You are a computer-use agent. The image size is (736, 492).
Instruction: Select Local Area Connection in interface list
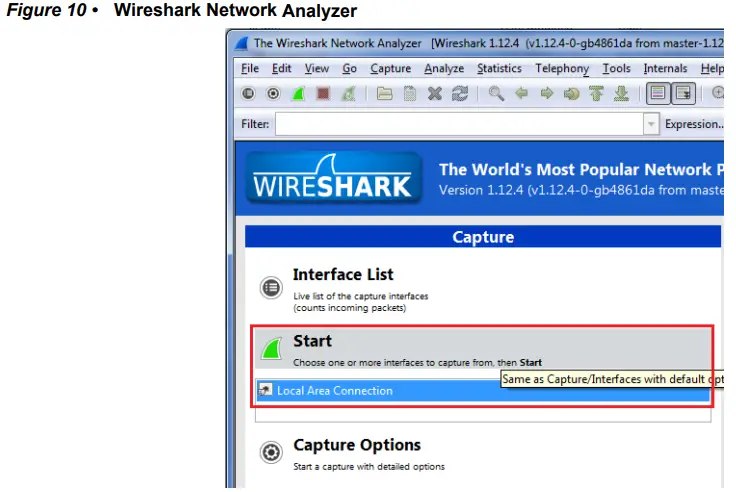tap(483, 391)
